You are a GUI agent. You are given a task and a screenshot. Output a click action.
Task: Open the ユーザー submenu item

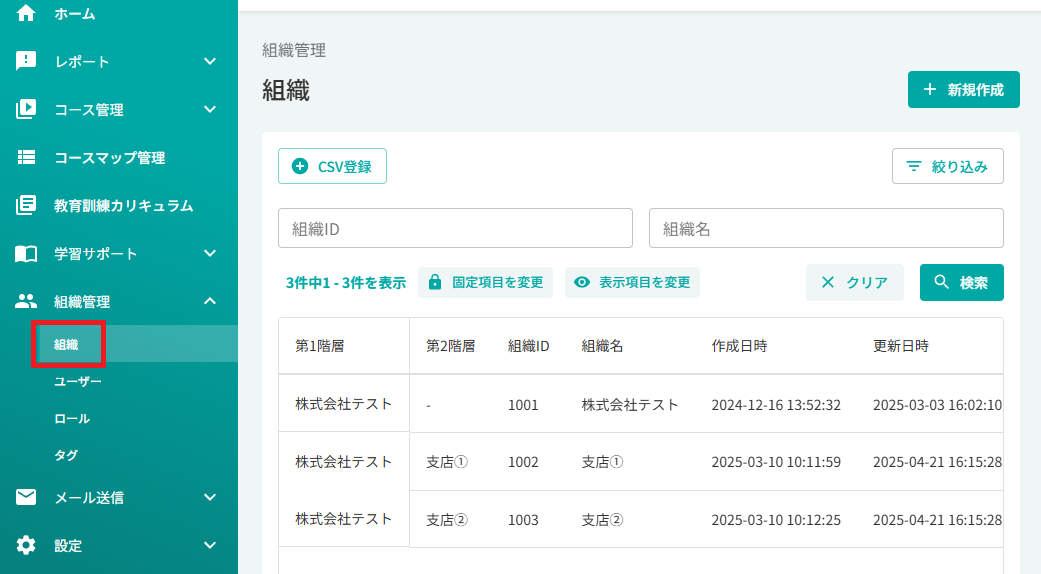tap(78, 382)
